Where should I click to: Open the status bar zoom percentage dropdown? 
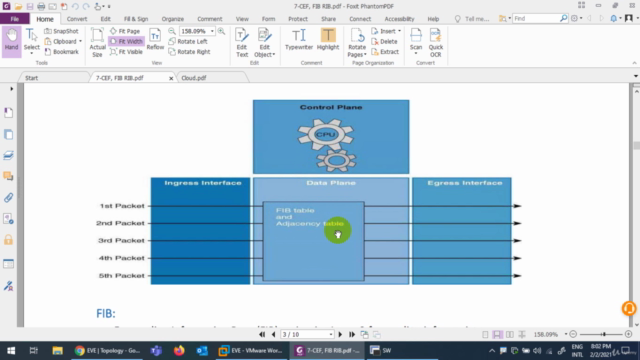[566, 334]
